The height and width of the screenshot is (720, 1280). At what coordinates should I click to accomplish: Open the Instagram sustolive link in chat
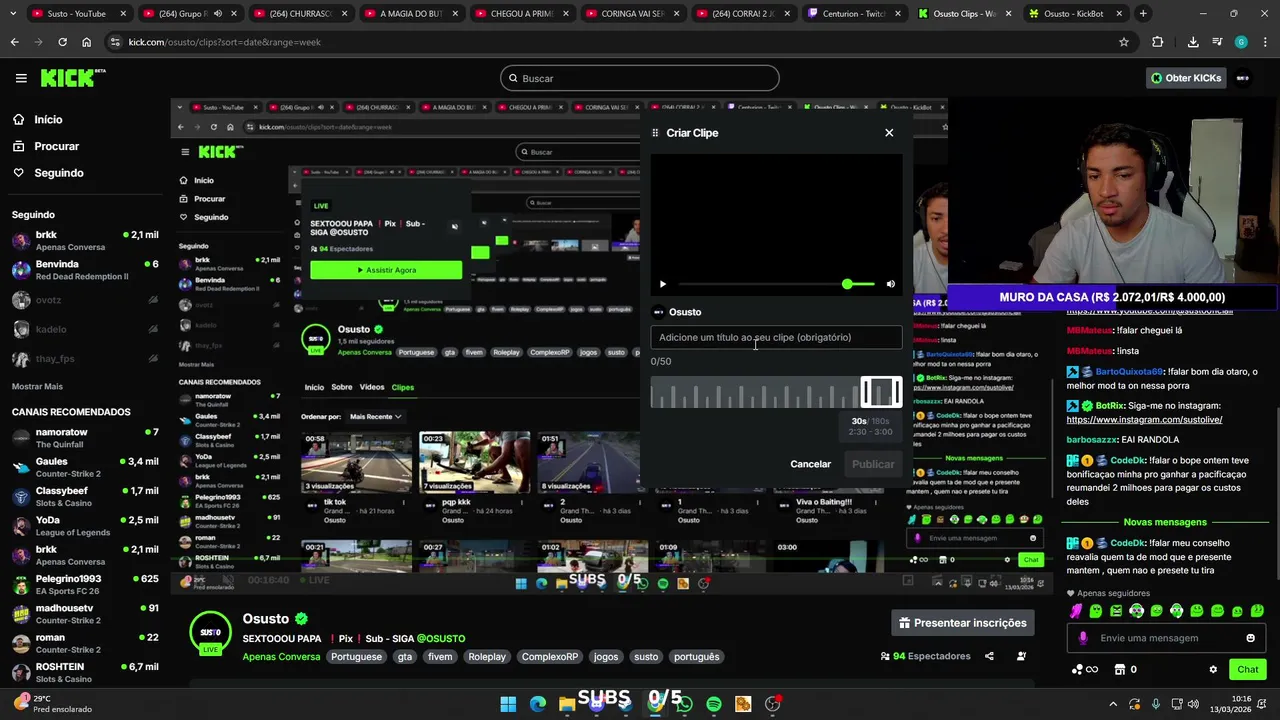[1144, 420]
